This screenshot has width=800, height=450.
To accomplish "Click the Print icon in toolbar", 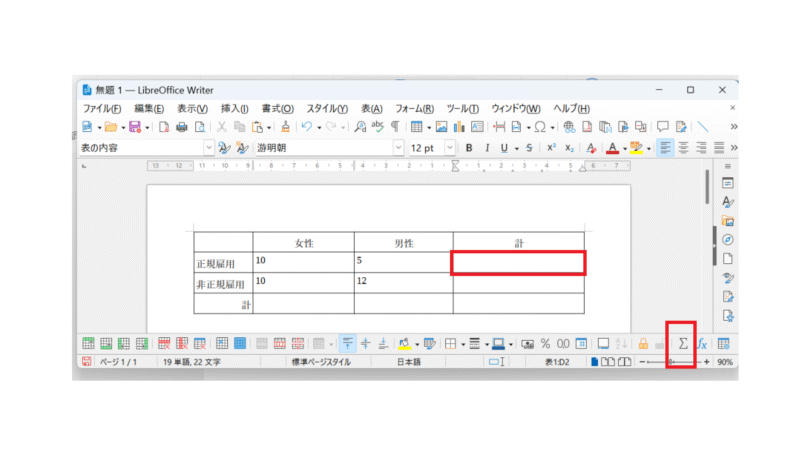I will tap(182, 127).
